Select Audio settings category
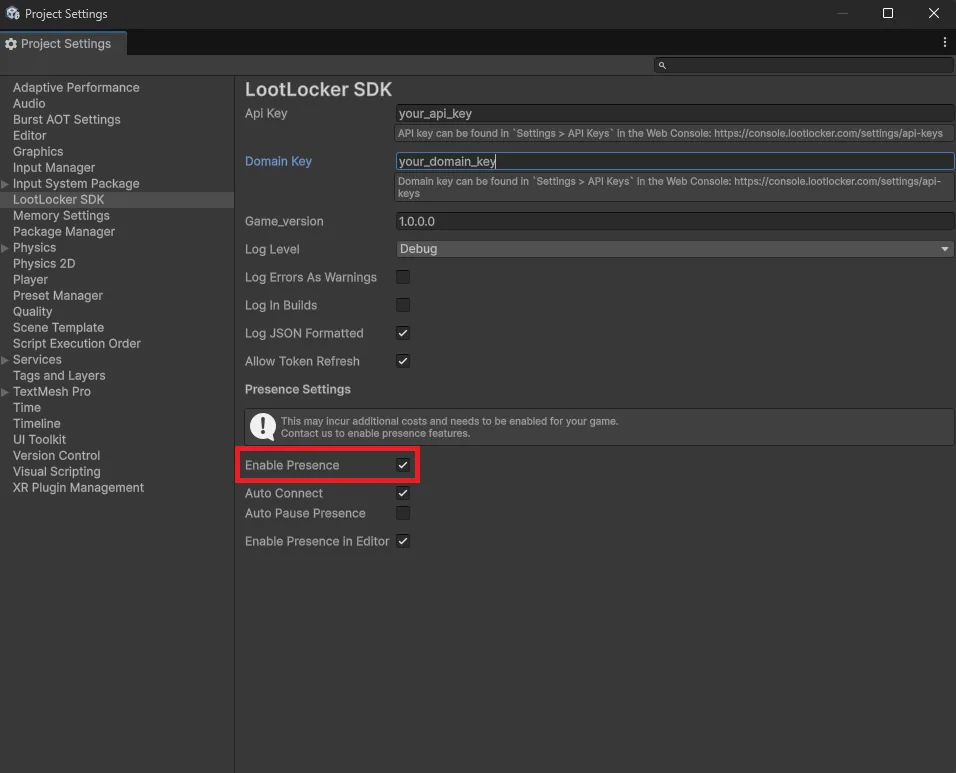The height and width of the screenshot is (773, 956). pos(29,104)
